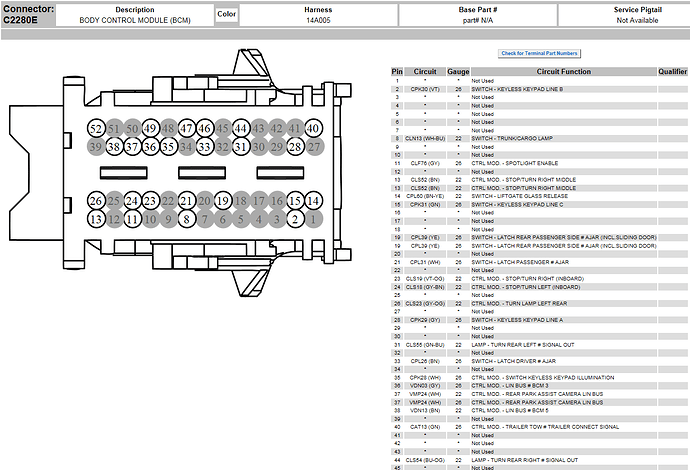This screenshot has width=690, height=470.
Task: Click pin 8 circle in diagram
Action: [x=187, y=219]
